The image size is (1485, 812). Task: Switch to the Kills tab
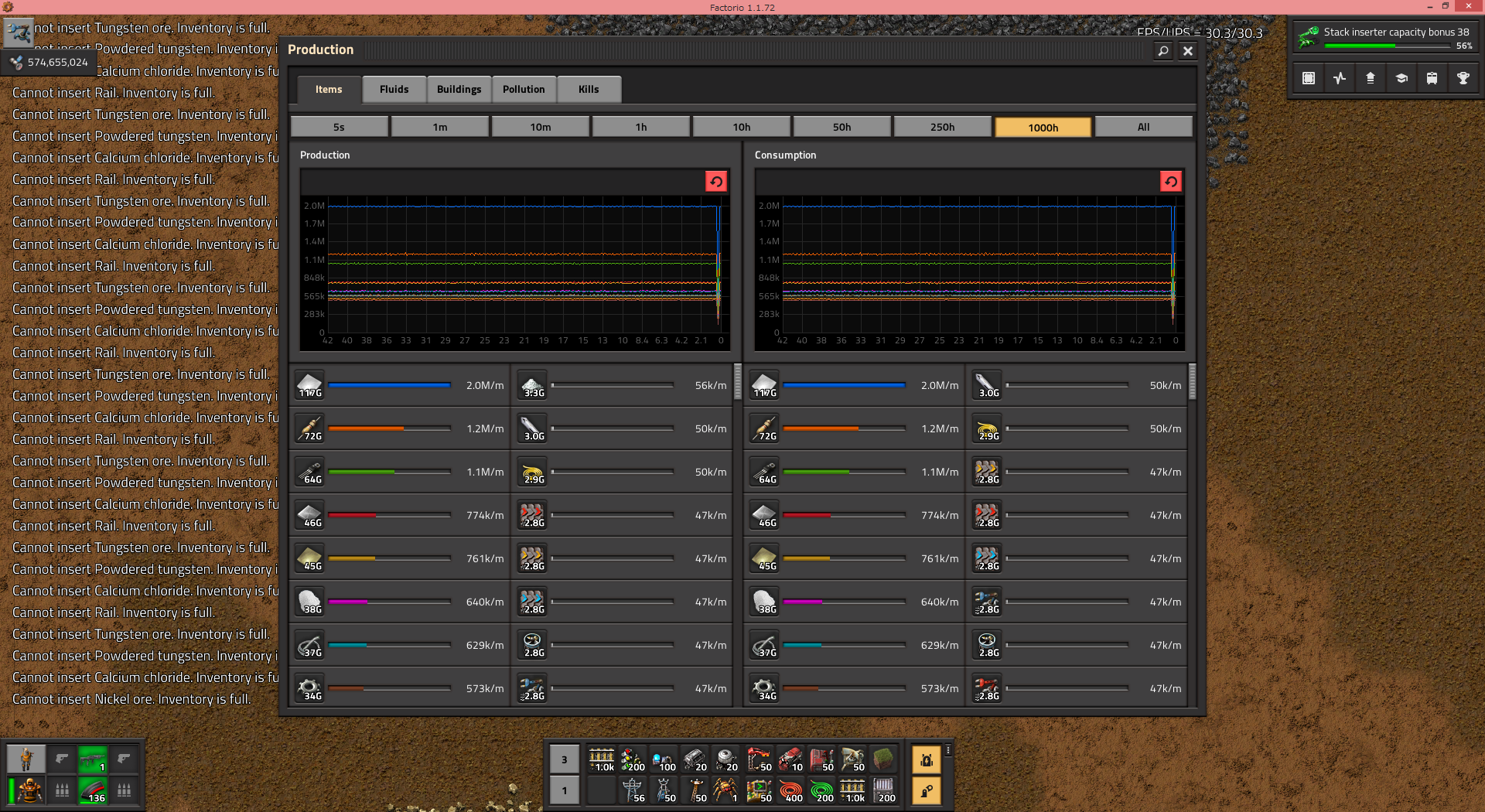tap(589, 90)
